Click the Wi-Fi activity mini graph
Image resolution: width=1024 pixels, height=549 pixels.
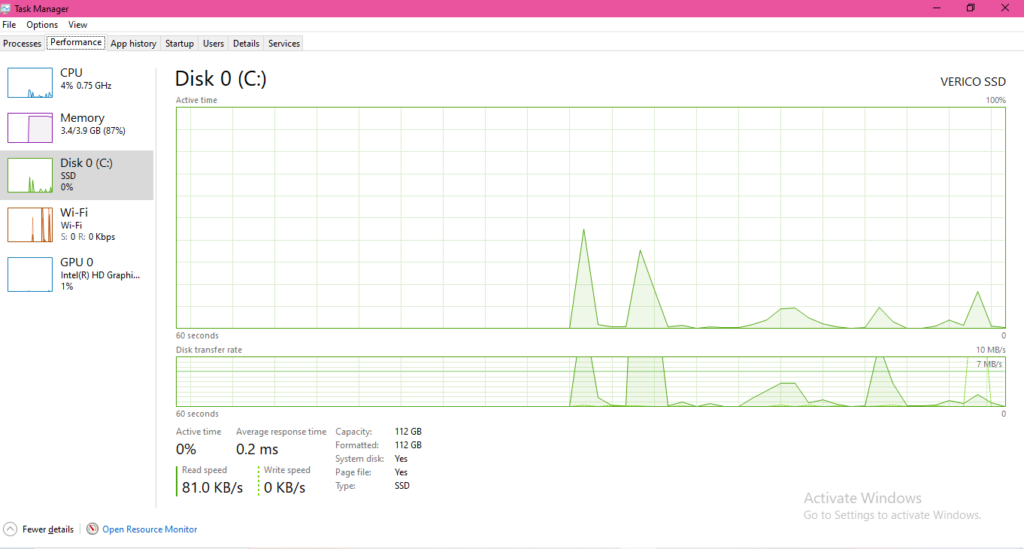click(29, 224)
